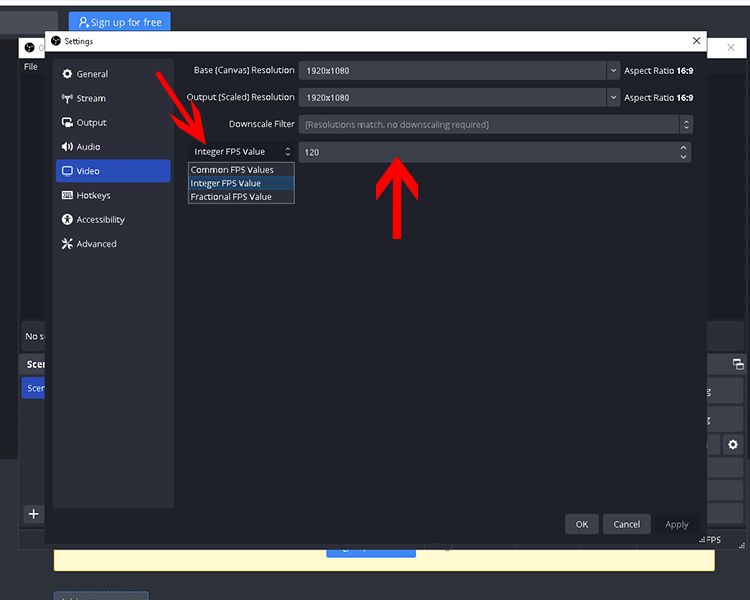
Task: Expand Output (Scaled) Resolution dropdown arrow
Action: [613, 98]
